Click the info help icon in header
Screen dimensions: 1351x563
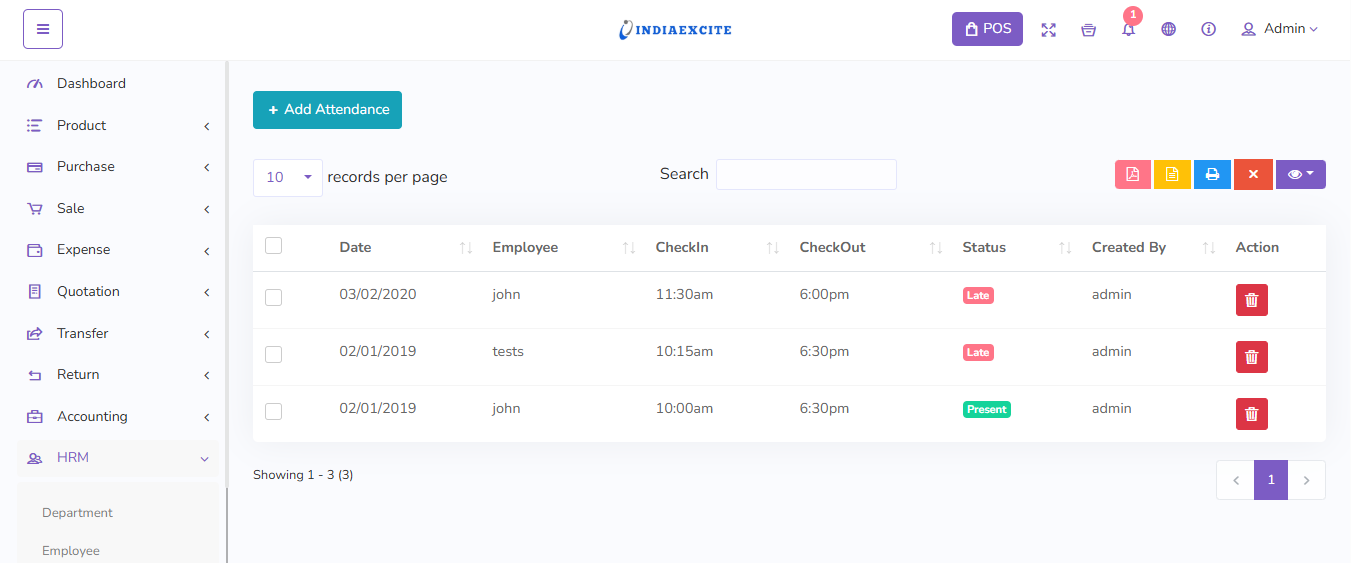pos(1208,30)
